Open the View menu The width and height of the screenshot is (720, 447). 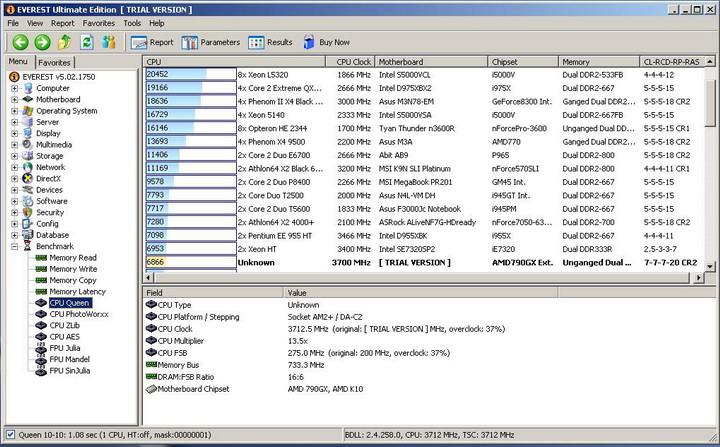point(35,23)
